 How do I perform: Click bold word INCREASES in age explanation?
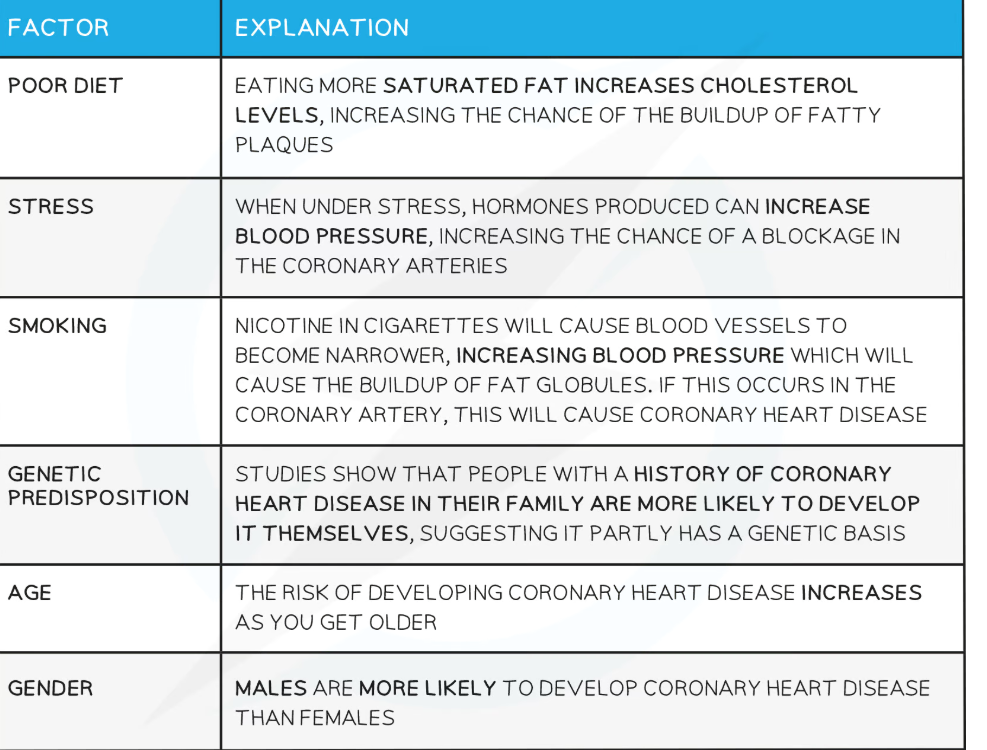click(860, 592)
